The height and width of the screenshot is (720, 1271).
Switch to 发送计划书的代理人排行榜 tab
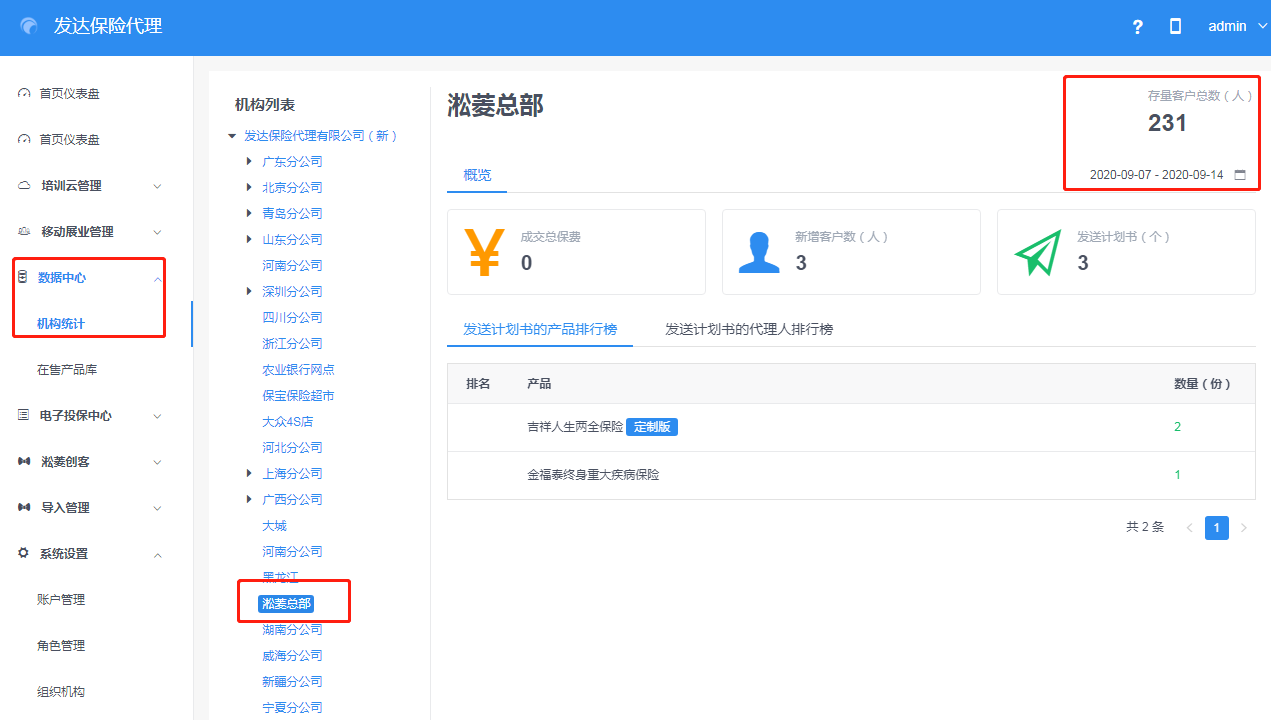click(749, 329)
